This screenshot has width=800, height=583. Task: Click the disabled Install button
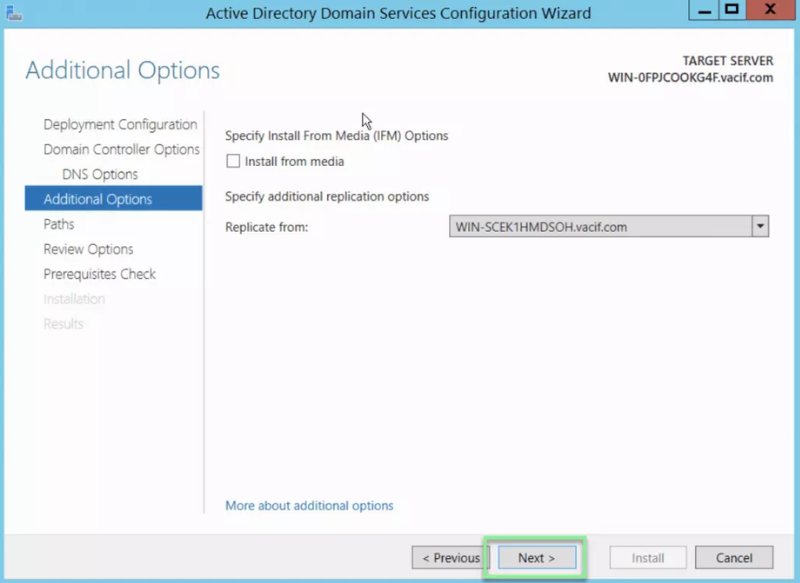[x=647, y=557]
